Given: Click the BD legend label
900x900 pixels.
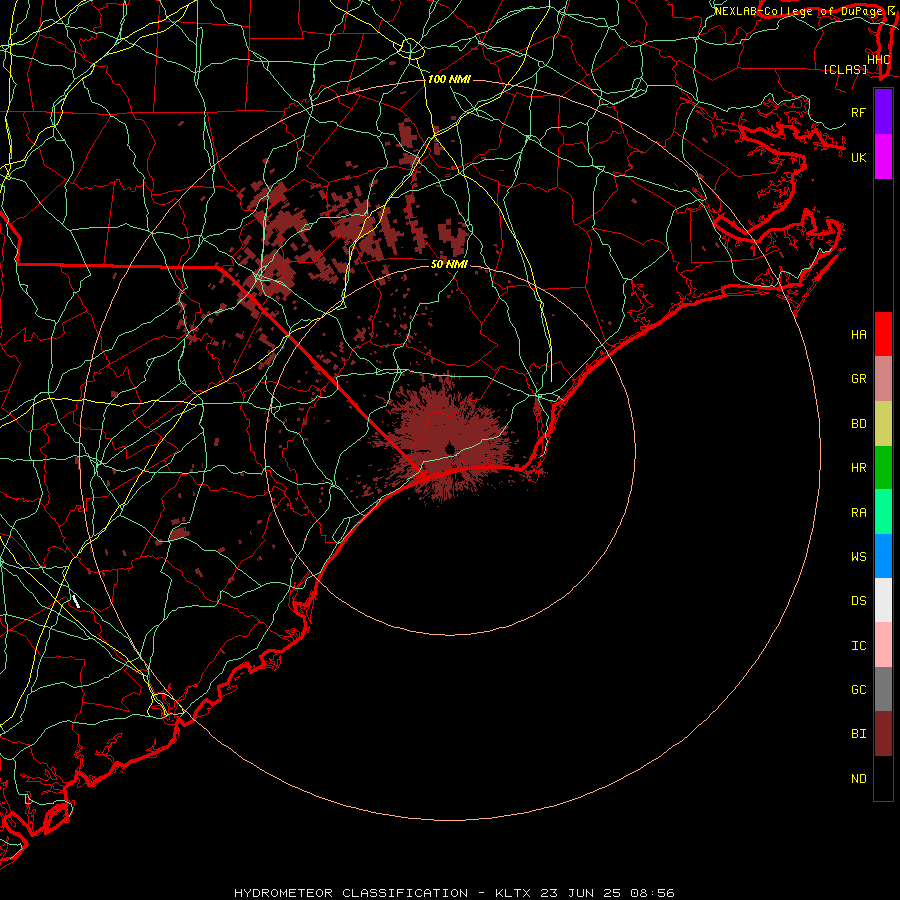Looking at the screenshot, I should point(858,424).
